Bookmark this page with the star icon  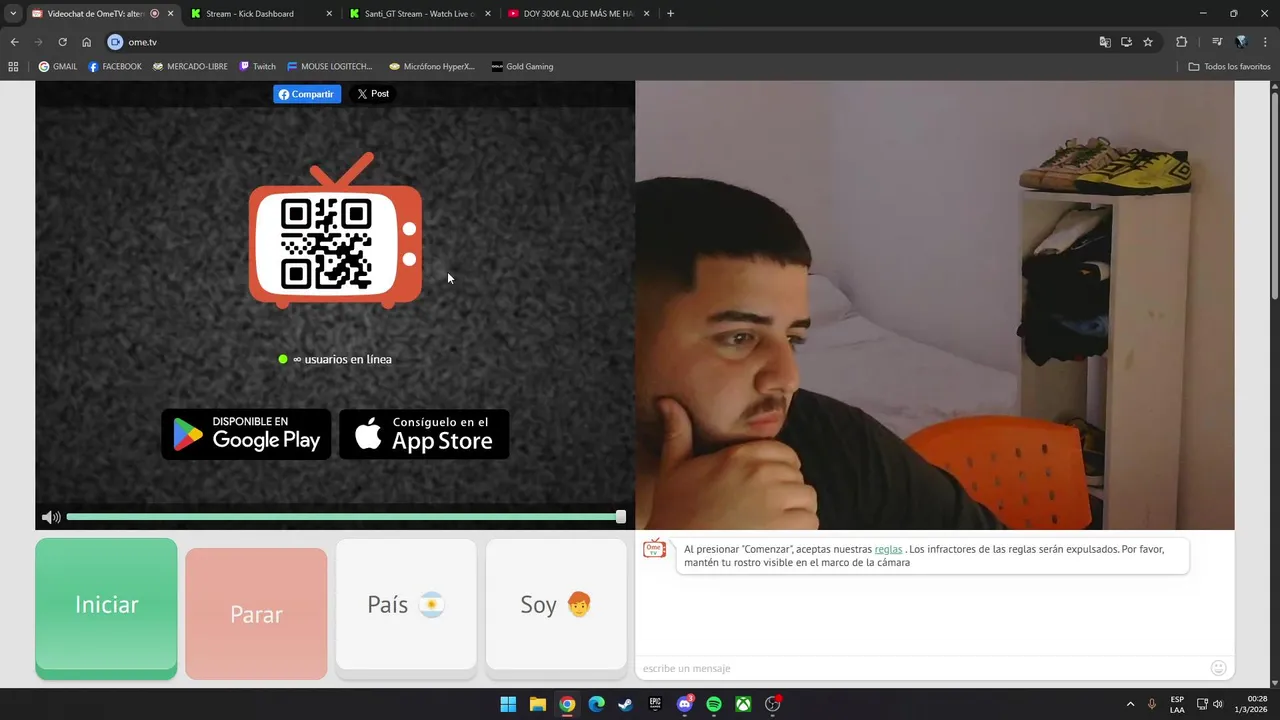(x=1148, y=42)
